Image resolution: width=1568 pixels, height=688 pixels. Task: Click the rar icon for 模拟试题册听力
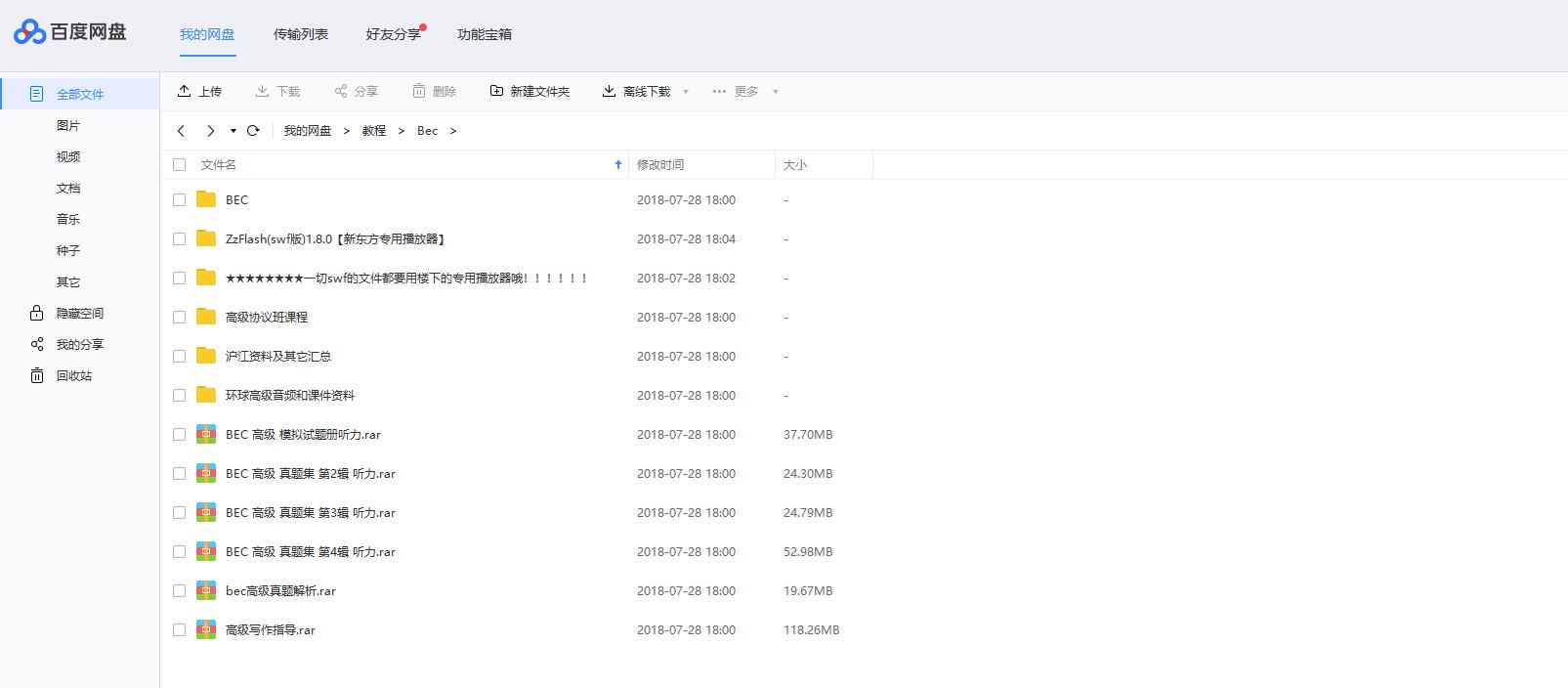coord(206,434)
